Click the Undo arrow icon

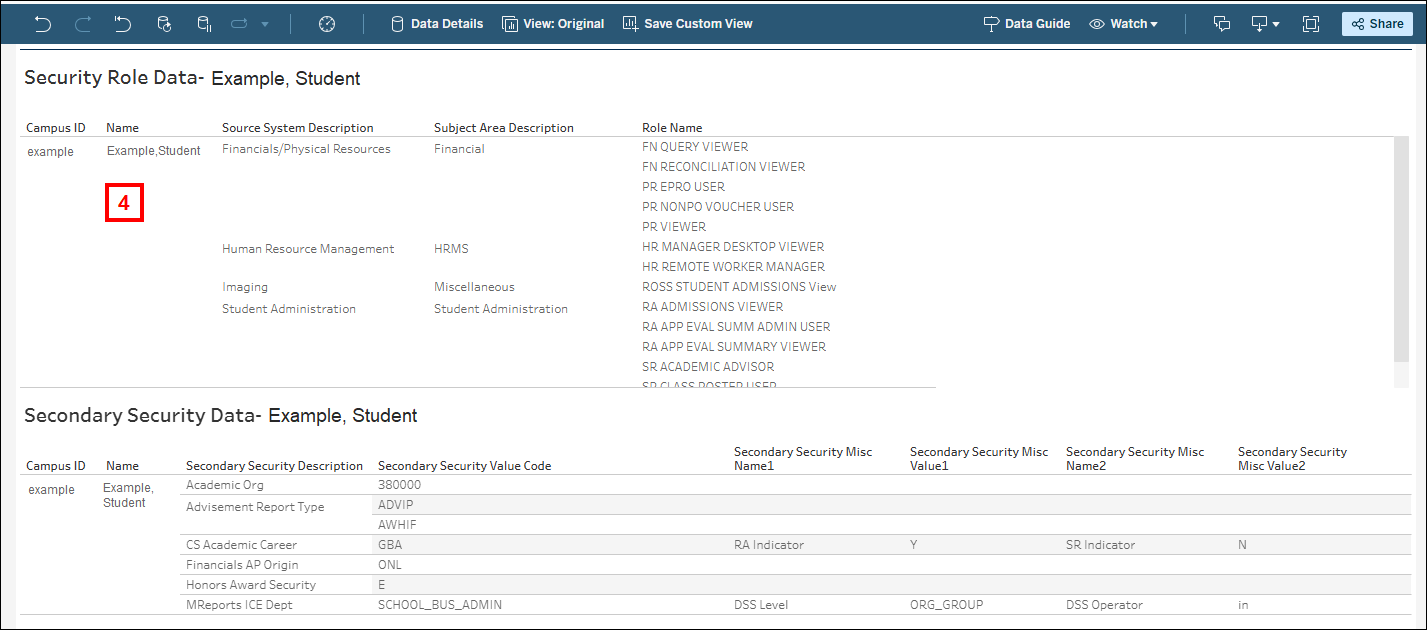coord(43,24)
